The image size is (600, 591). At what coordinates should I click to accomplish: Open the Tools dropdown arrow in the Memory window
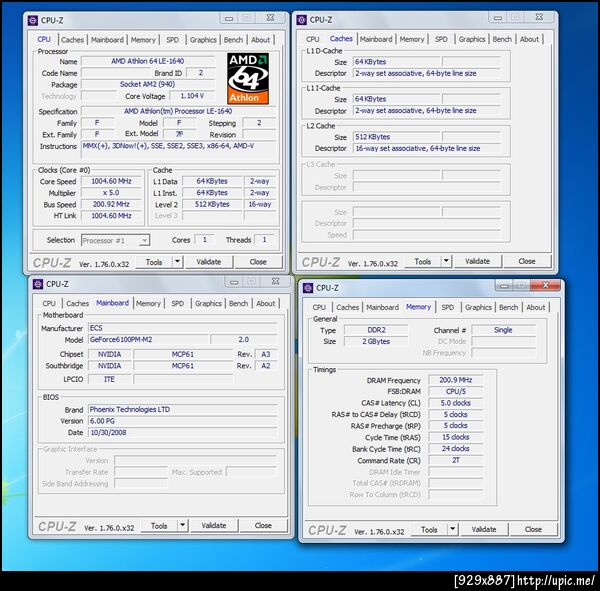point(453,529)
